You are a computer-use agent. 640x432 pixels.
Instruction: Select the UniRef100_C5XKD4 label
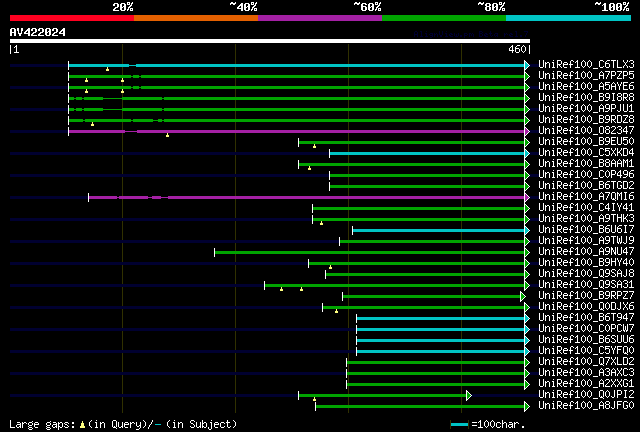pyautogui.click(x=586, y=153)
